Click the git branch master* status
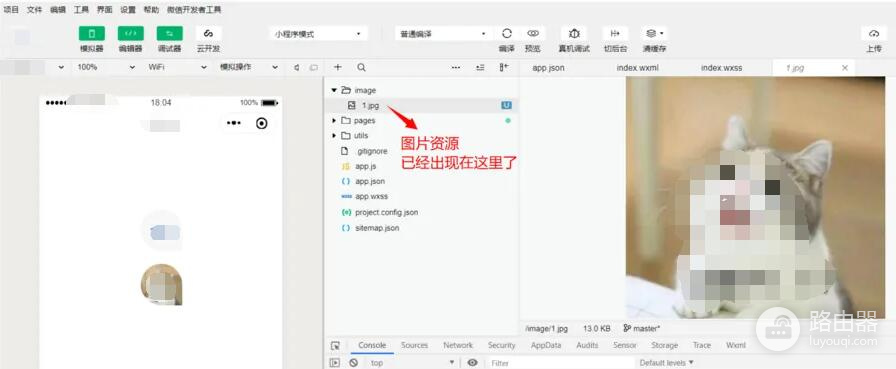This screenshot has width=896, height=369. click(641, 328)
